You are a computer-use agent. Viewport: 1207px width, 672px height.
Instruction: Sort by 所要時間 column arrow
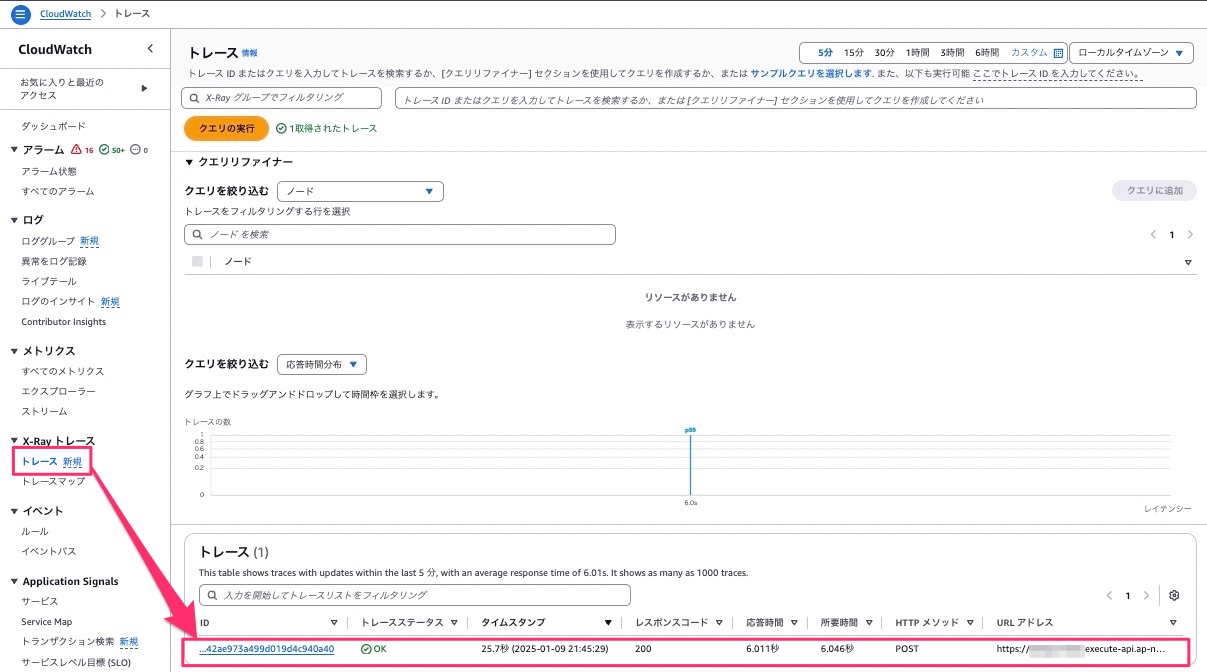(868, 623)
